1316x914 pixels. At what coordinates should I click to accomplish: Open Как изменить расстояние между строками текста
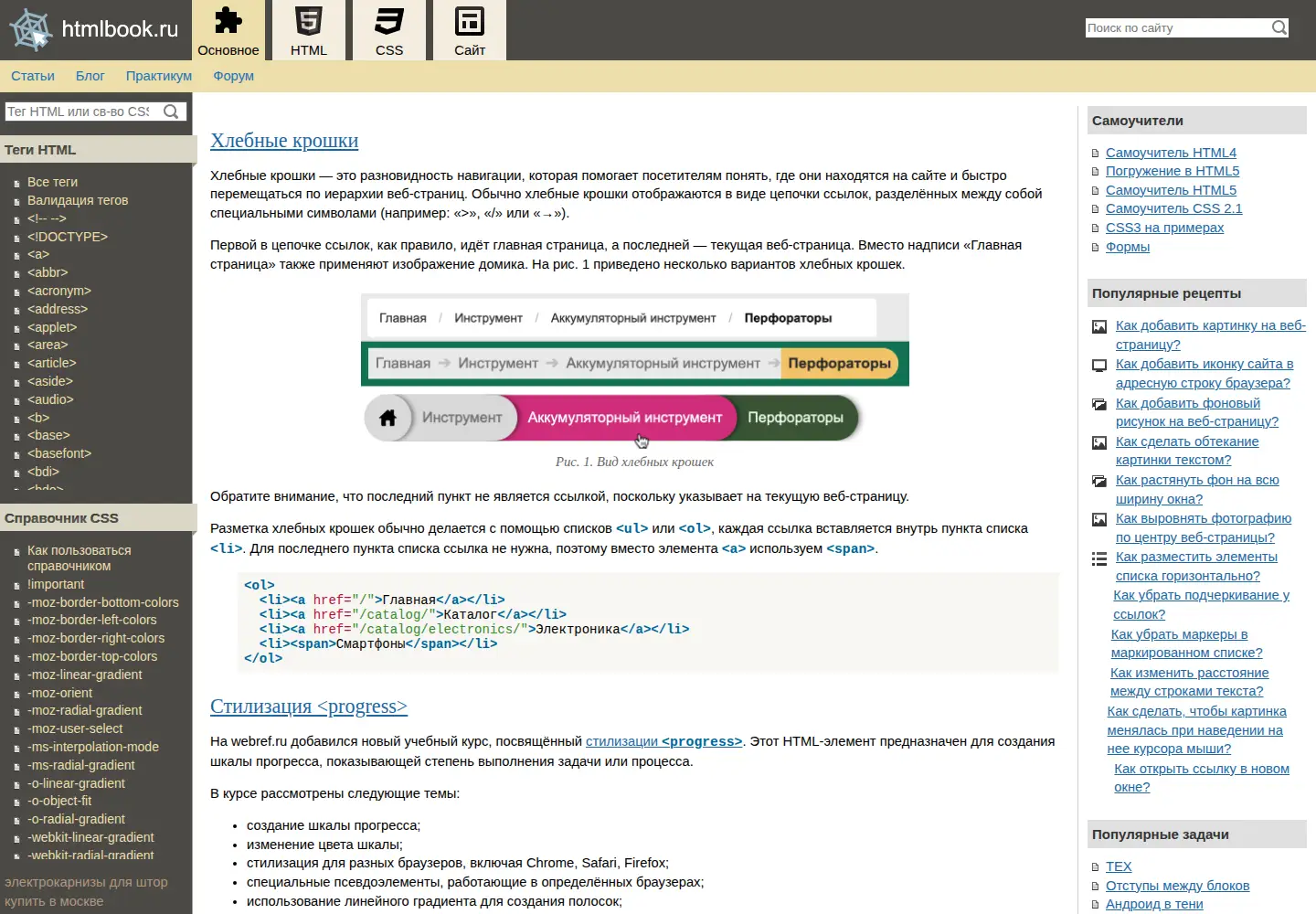[1189, 682]
